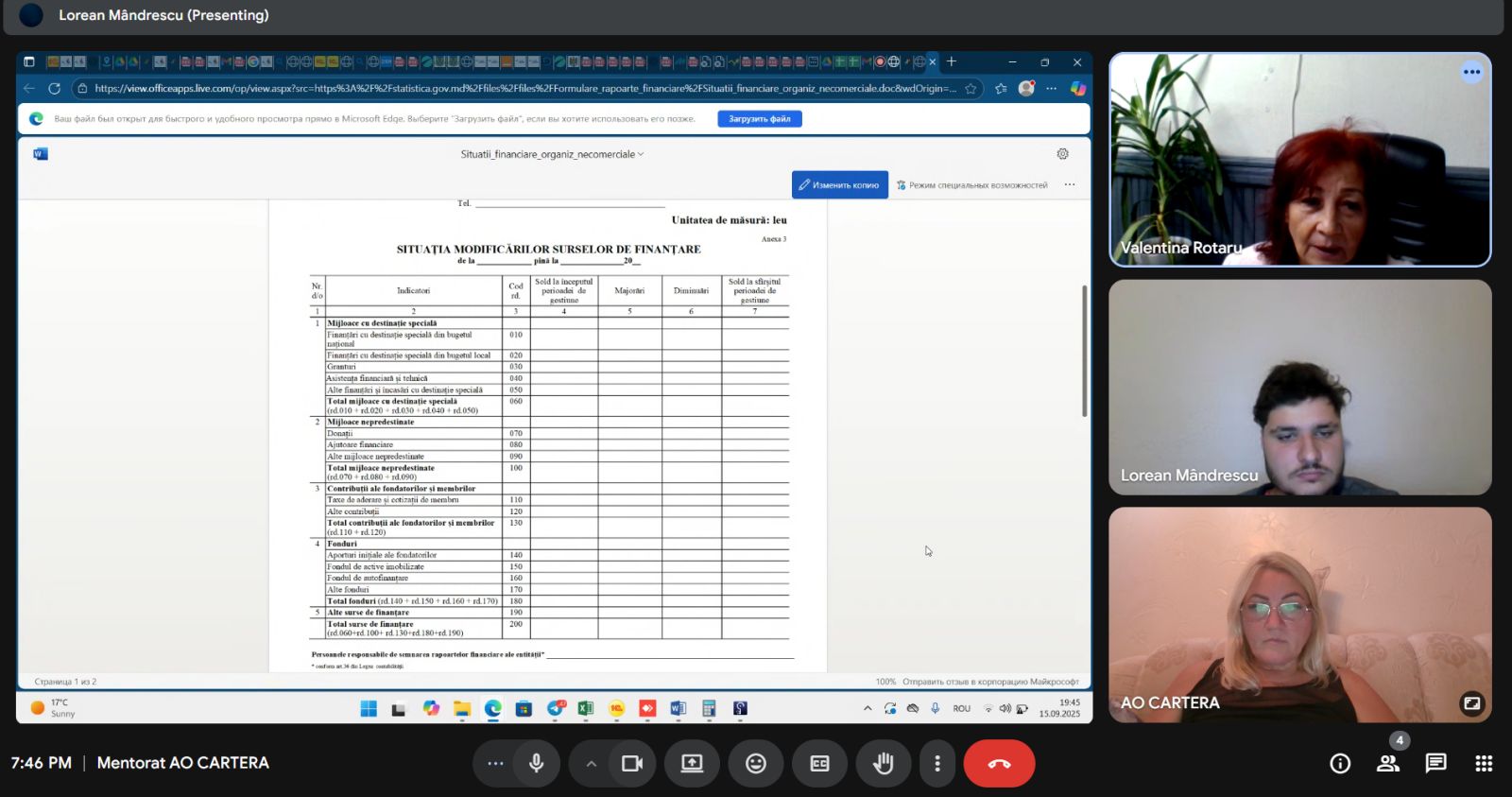
Task: Expand the call toolbar ellipsis menu
Action: coord(495,763)
